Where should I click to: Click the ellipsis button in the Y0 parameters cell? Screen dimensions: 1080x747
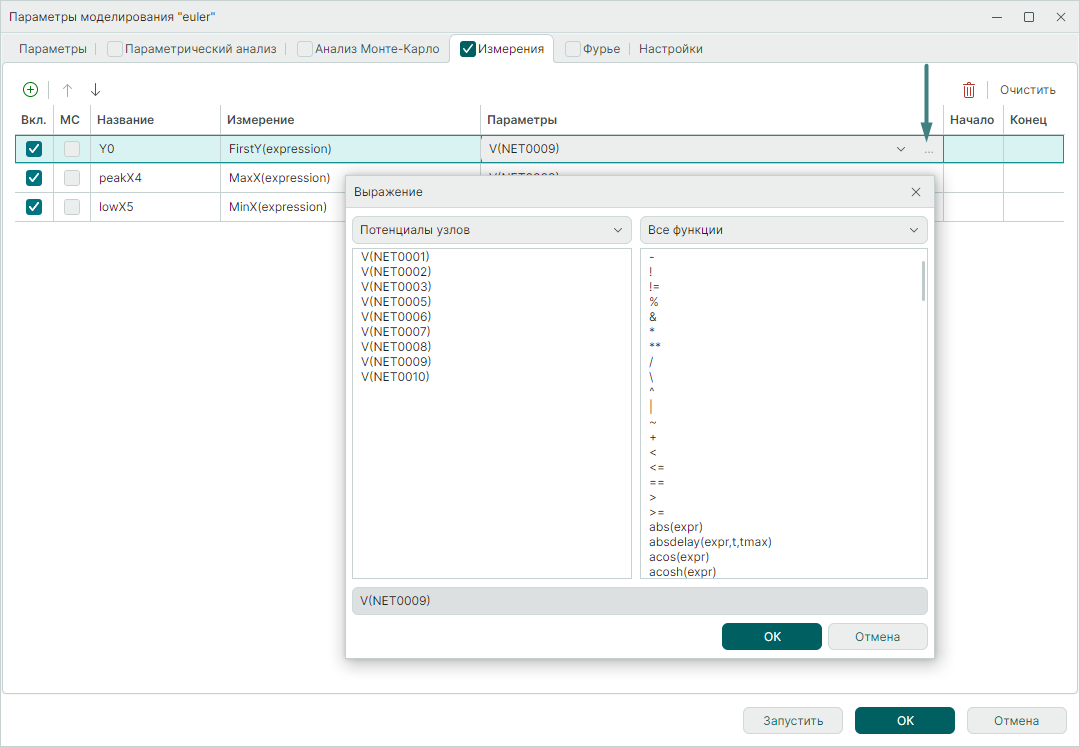[x=928, y=150]
